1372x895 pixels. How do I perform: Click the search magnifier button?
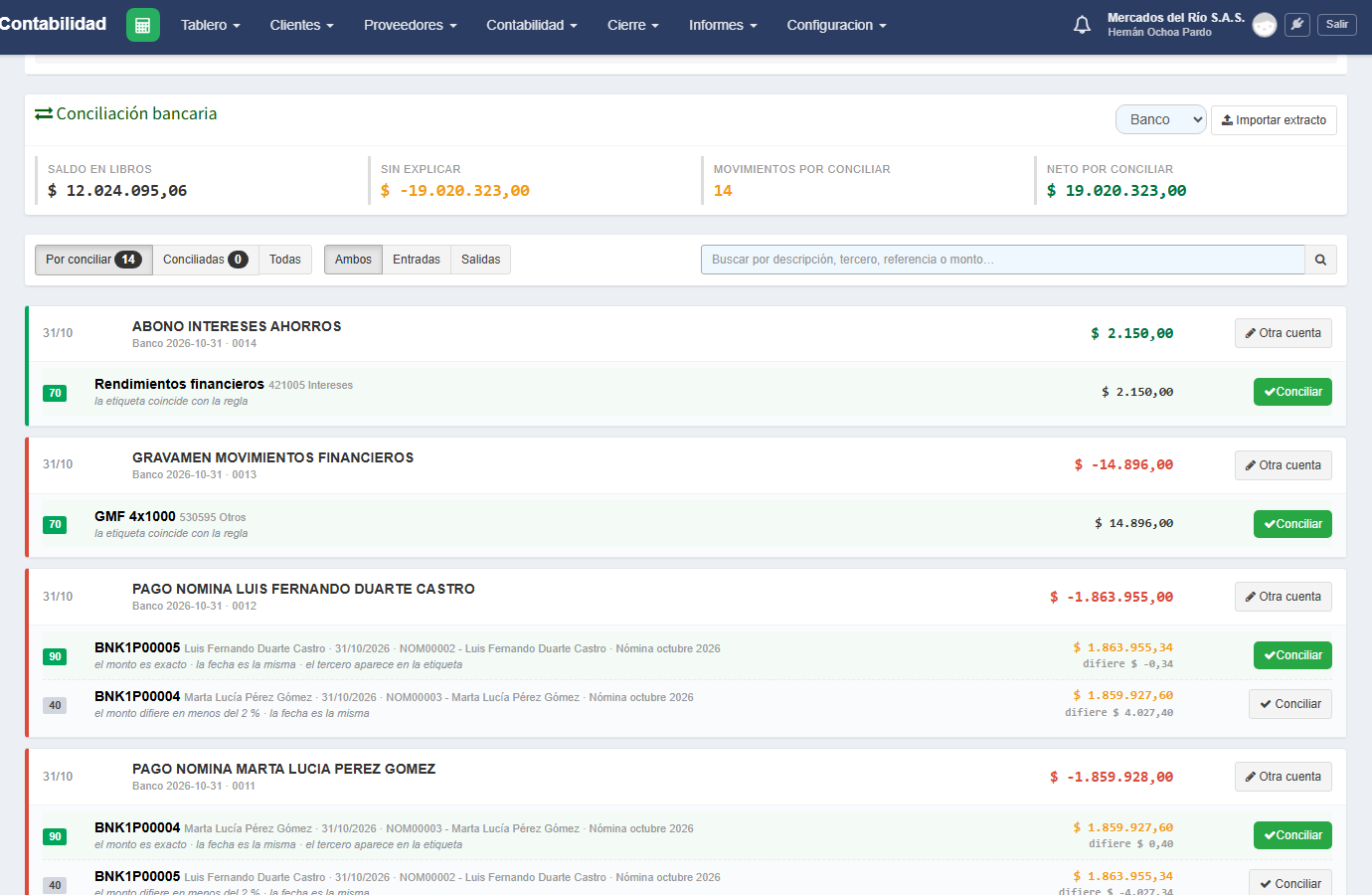coord(1320,260)
